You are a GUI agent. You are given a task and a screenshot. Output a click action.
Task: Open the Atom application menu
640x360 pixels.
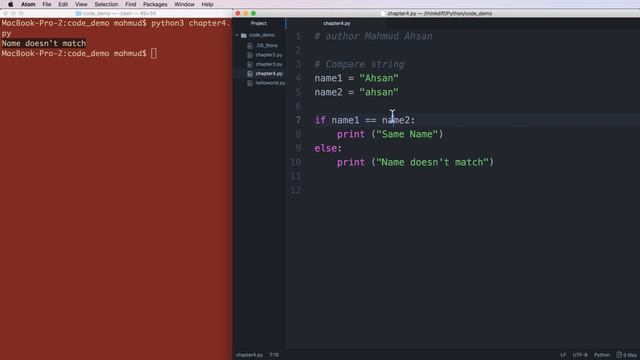(x=28, y=4)
